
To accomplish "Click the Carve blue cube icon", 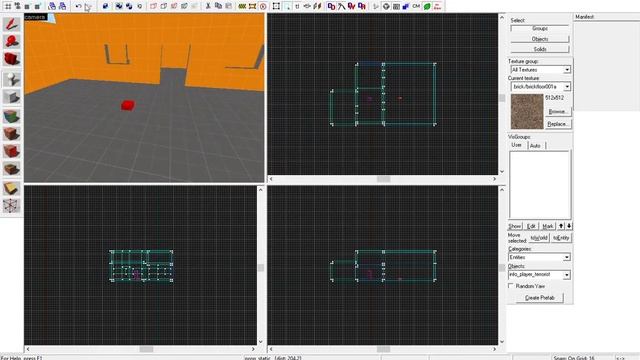I will (x=105, y=6).
